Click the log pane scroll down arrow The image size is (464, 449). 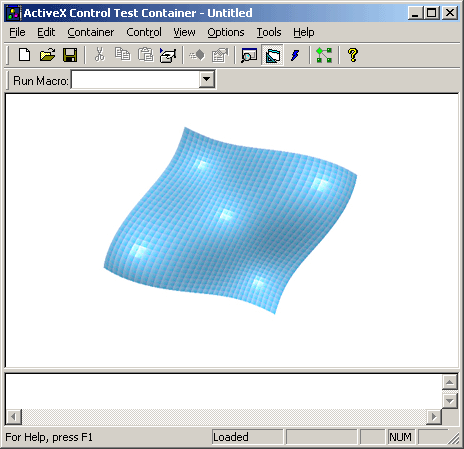click(x=449, y=401)
